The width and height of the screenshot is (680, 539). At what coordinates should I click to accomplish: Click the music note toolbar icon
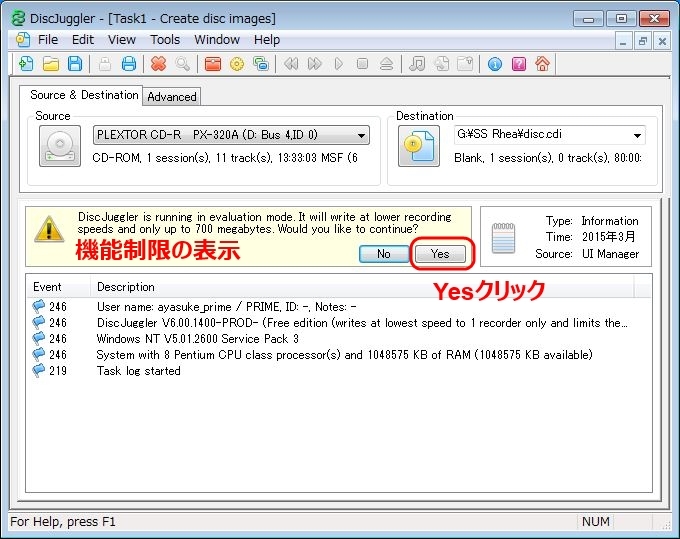click(x=417, y=64)
